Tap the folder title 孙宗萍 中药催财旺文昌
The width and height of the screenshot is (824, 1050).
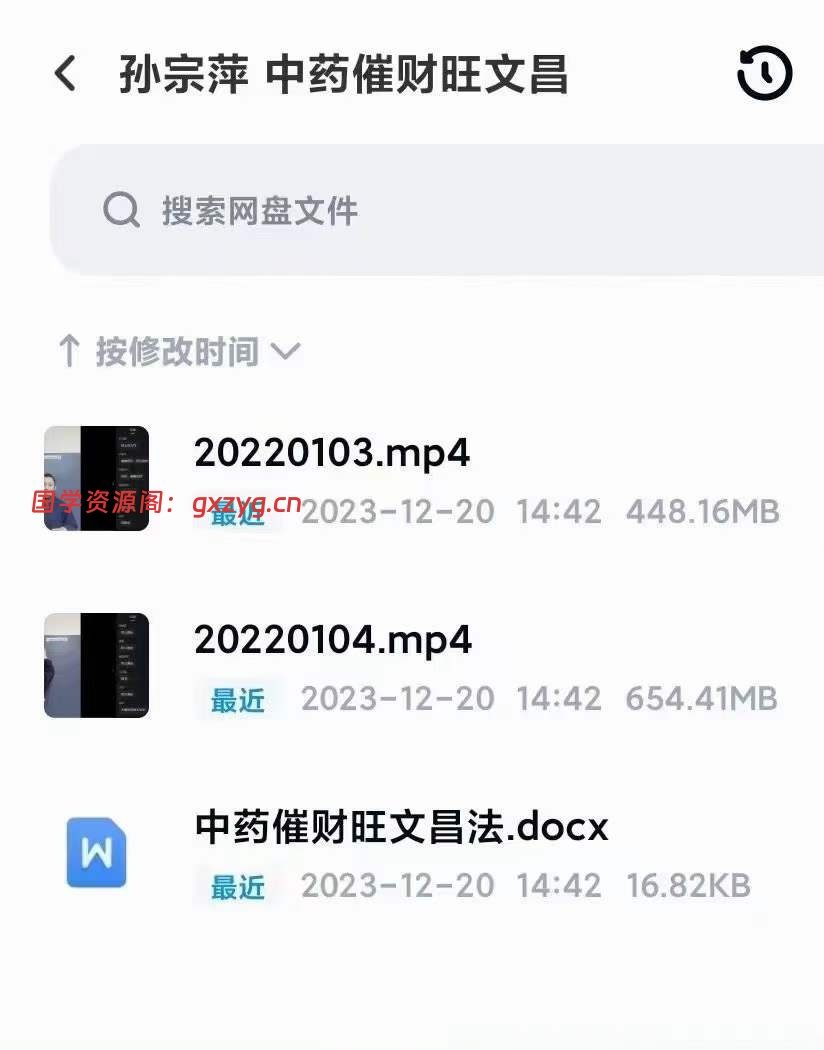[x=343, y=74]
